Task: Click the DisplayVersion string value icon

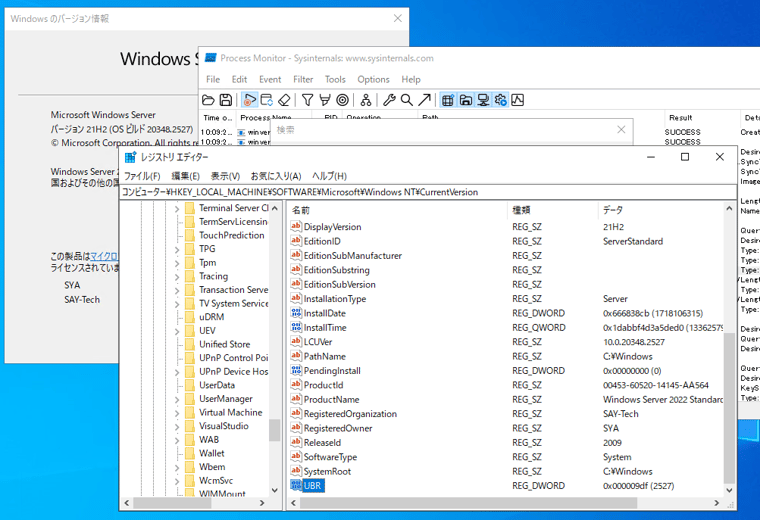Action: pyautogui.click(x=296, y=226)
